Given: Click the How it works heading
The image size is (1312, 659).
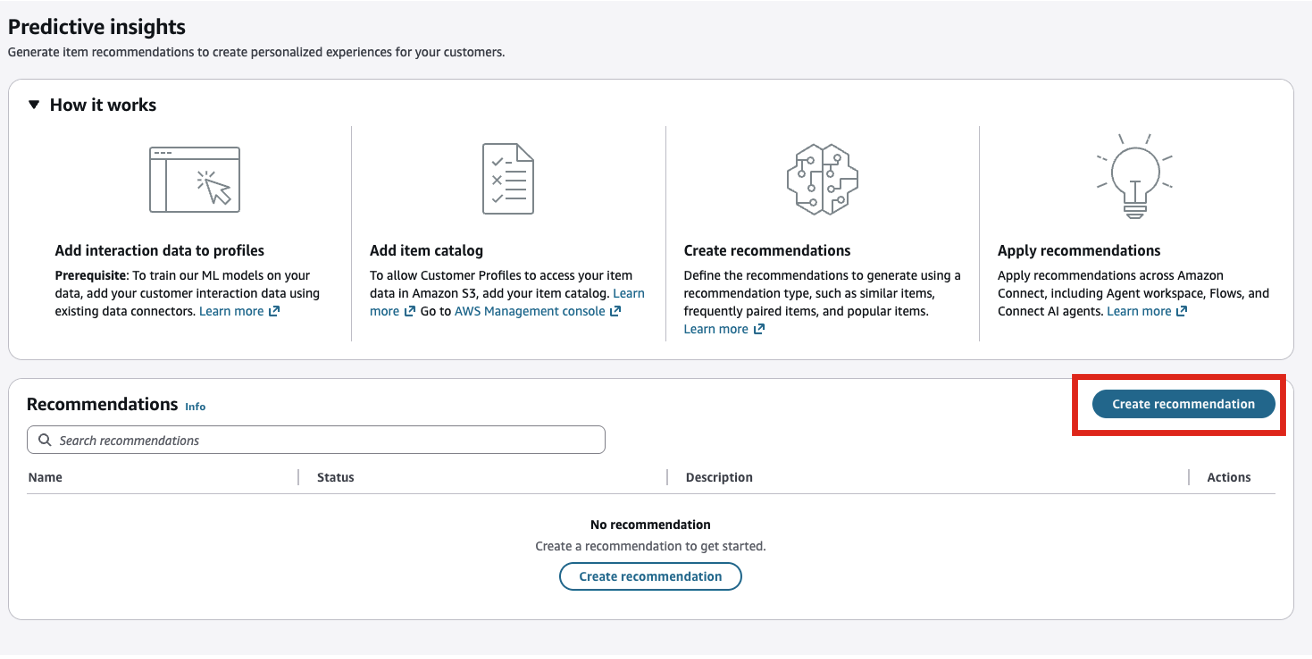Looking at the screenshot, I should click(103, 105).
